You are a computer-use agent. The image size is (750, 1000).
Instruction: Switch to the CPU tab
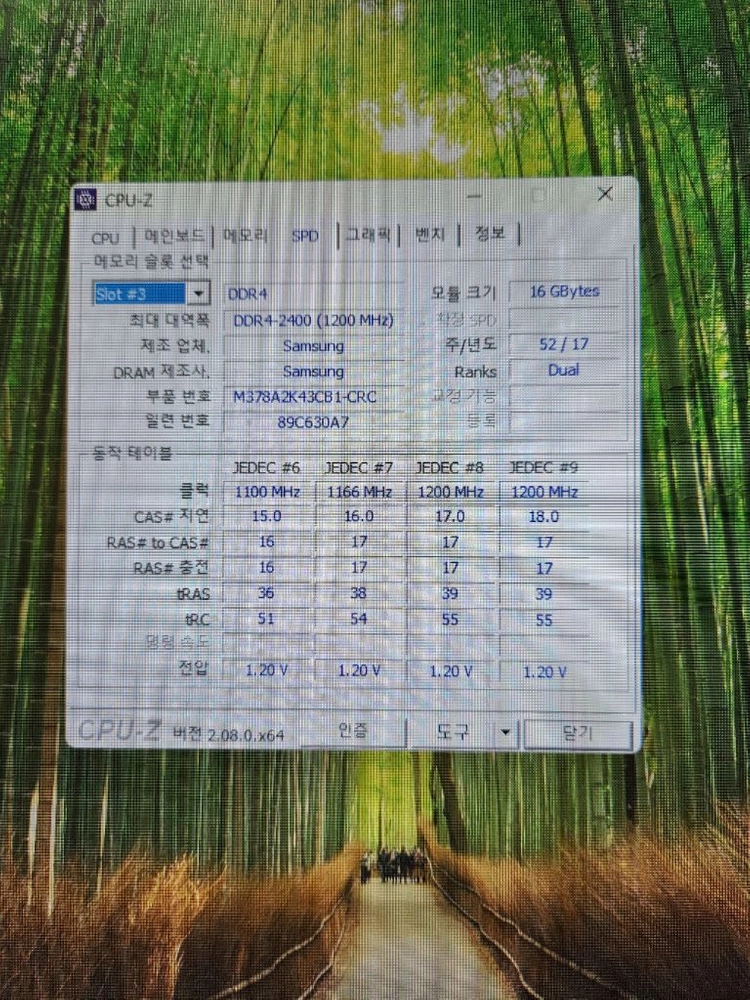coord(105,239)
